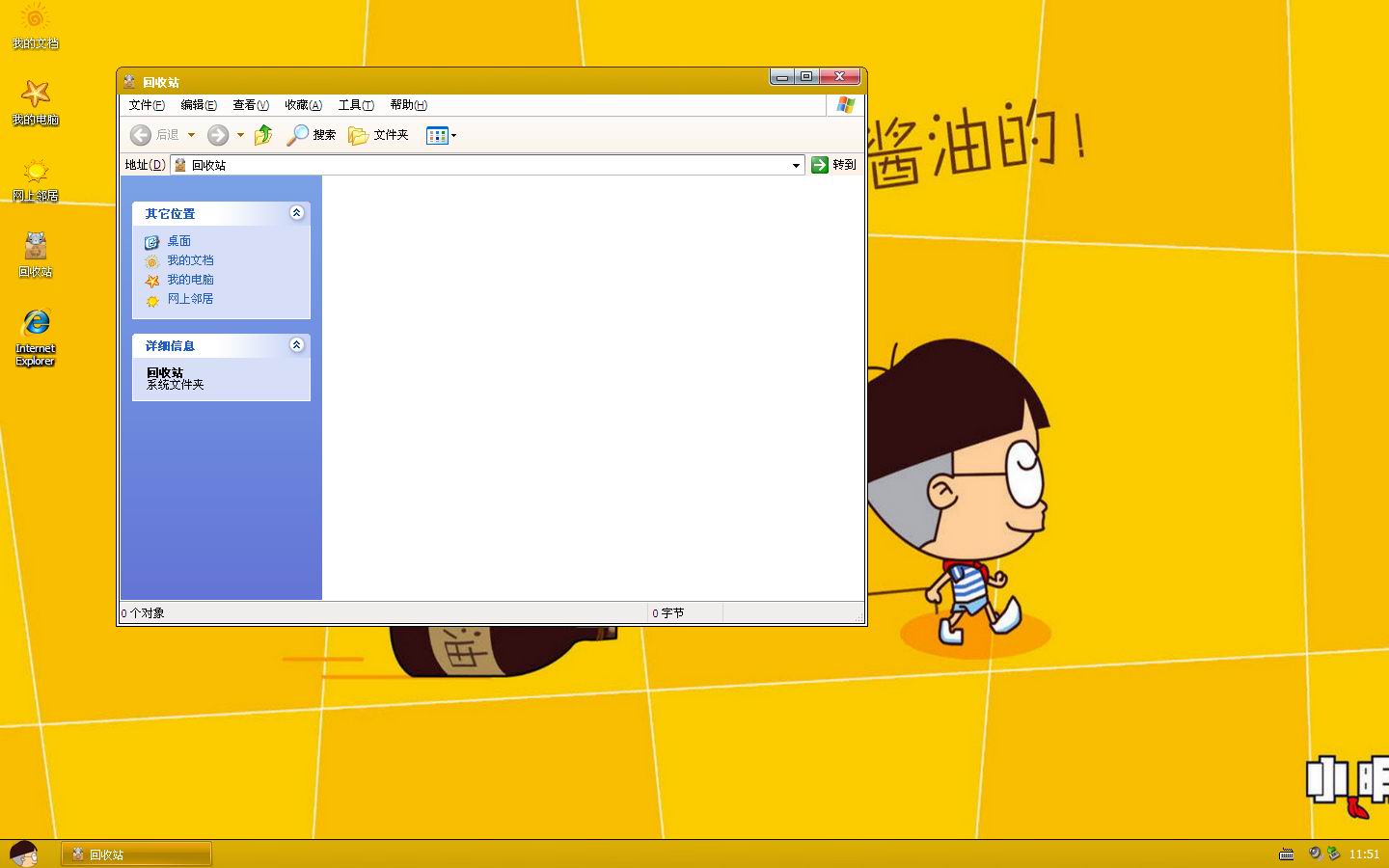Collapse the 详细信息 panel
1389x868 pixels.
point(296,345)
